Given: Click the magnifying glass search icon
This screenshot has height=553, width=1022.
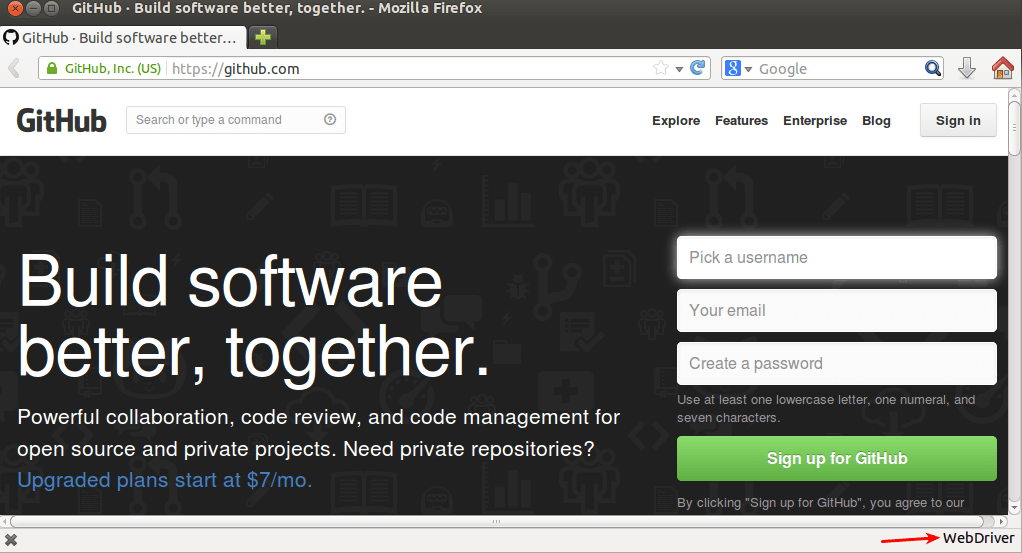Looking at the screenshot, I should 933,68.
